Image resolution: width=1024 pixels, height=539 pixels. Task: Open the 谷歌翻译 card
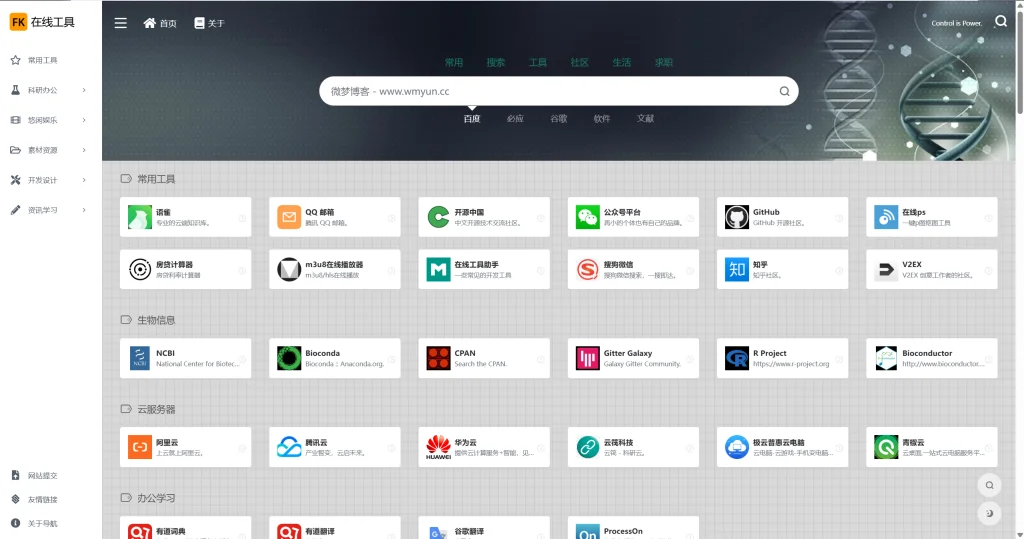pos(484,528)
